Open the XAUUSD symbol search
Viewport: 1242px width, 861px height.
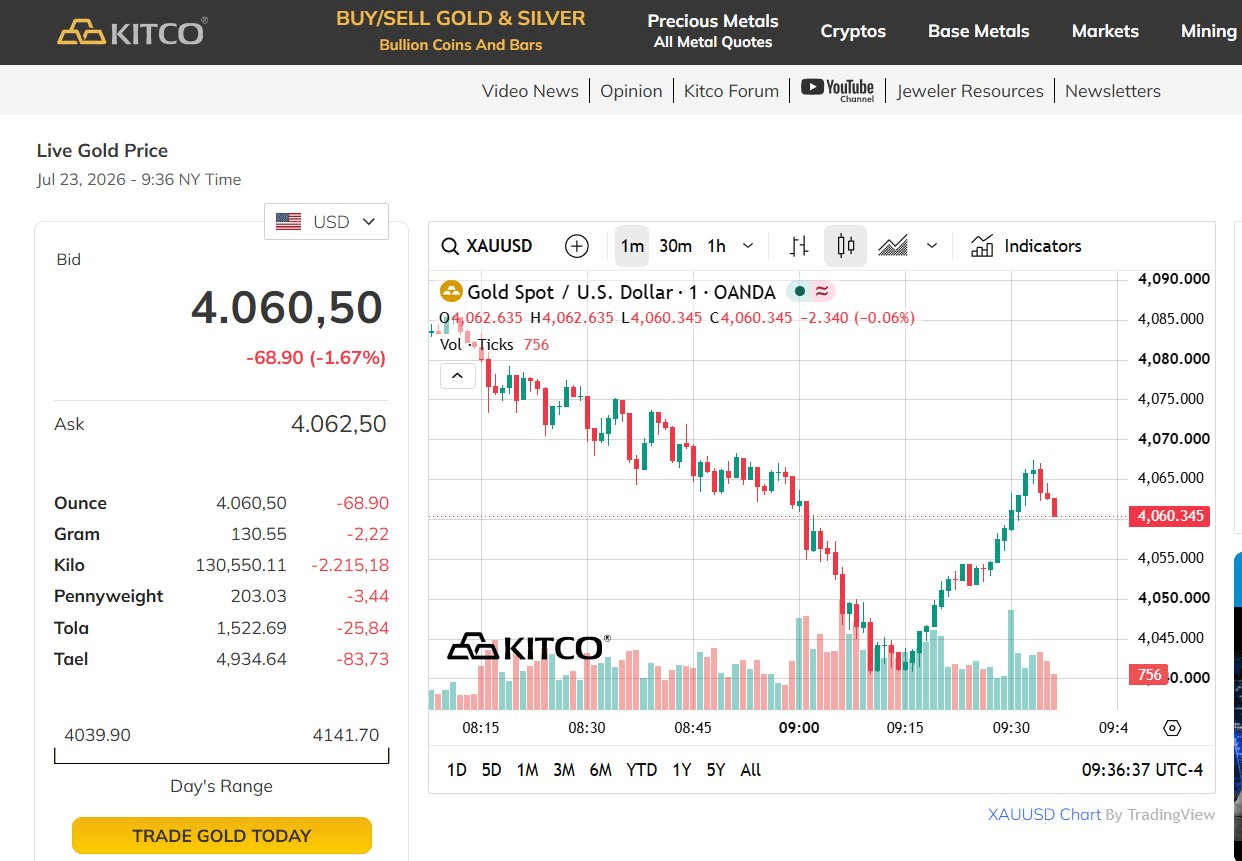coord(488,246)
